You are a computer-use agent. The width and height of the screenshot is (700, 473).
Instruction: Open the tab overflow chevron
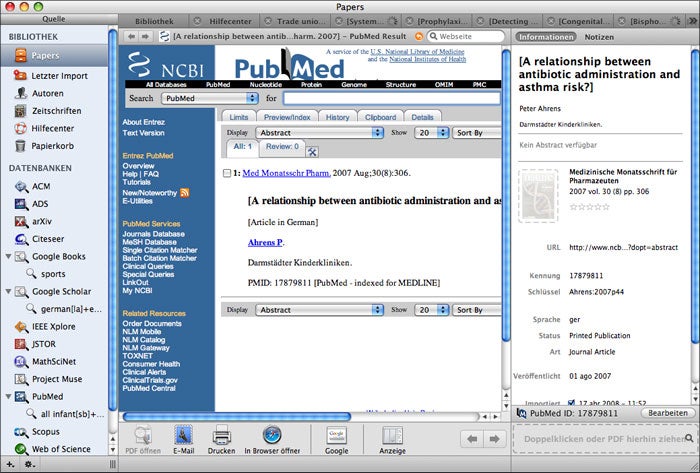tap(692, 21)
